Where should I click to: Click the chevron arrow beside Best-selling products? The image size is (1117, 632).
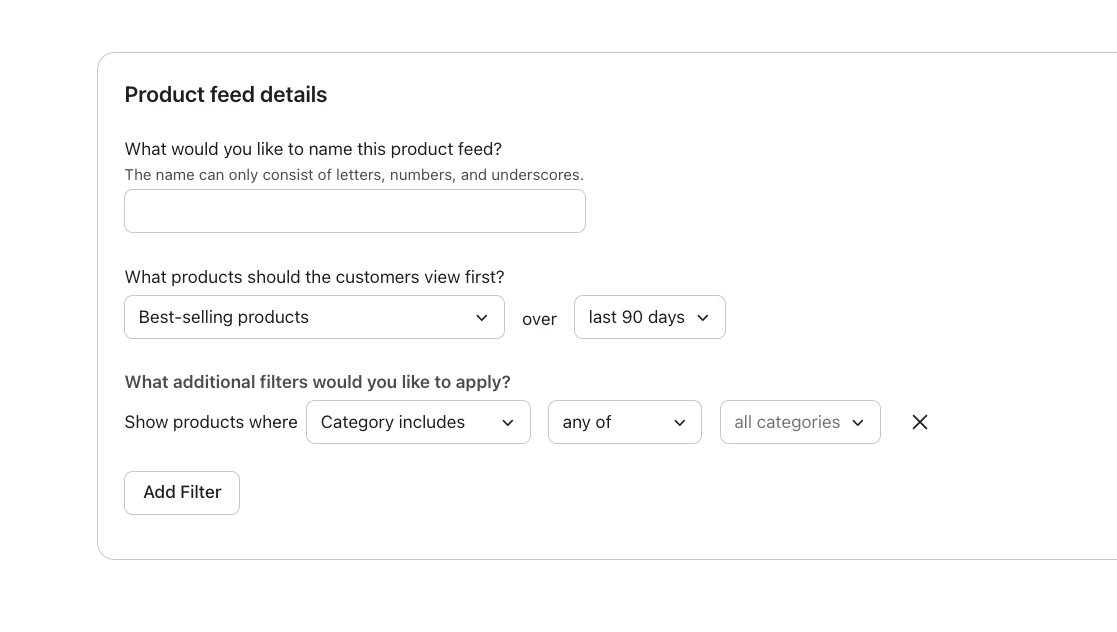click(482, 318)
